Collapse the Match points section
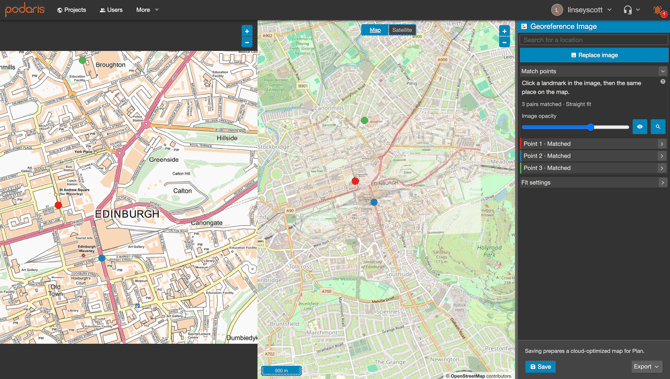670x379 pixels. [662, 71]
